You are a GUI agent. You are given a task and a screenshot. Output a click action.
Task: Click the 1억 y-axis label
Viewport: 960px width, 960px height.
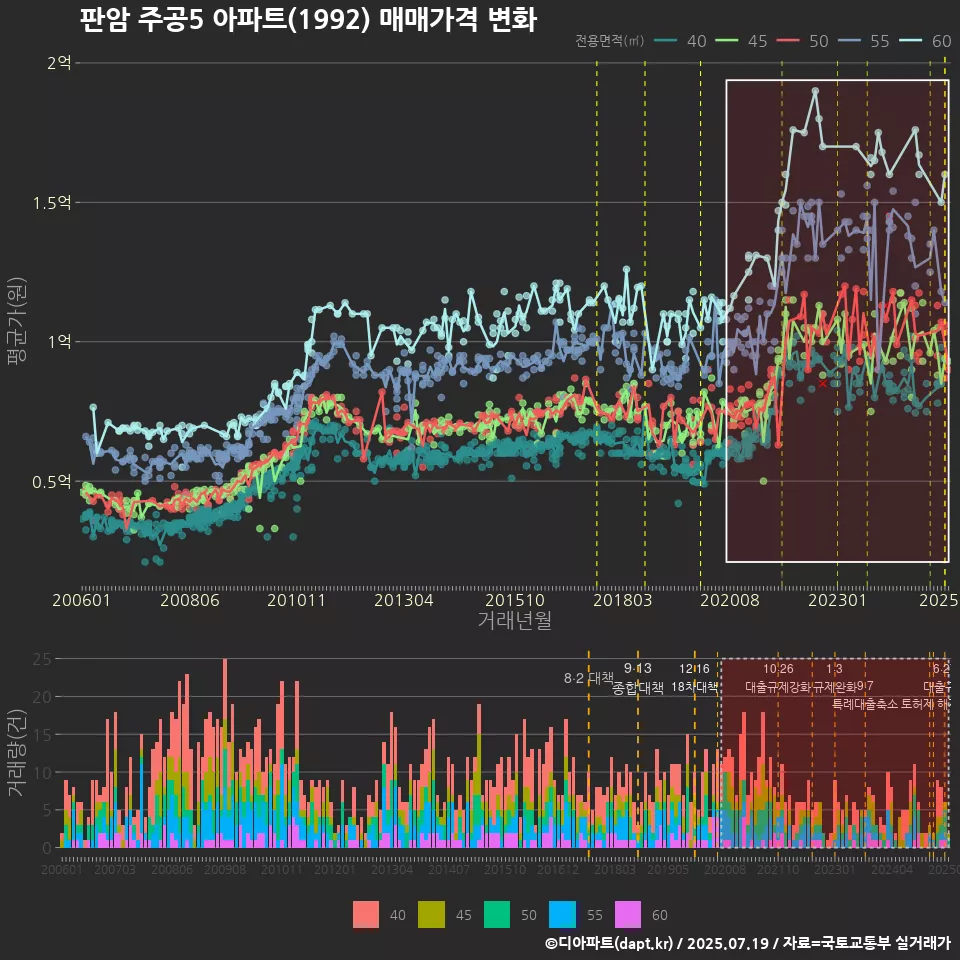click(59, 342)
